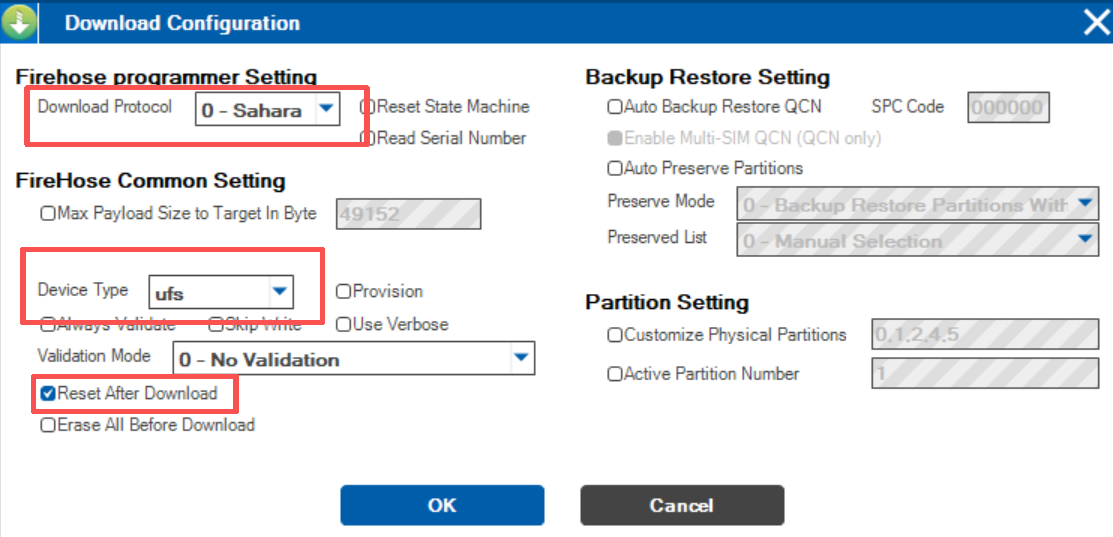
Task: Enable Auto Preserve Partitions checkbox
Action: pyautogui.click(x=615, y=169)
